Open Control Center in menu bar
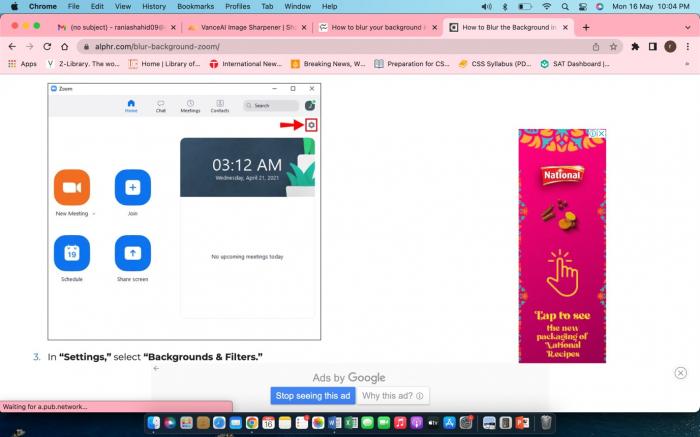The height and width of the screenshot is (437, 700). coord(583,6)
